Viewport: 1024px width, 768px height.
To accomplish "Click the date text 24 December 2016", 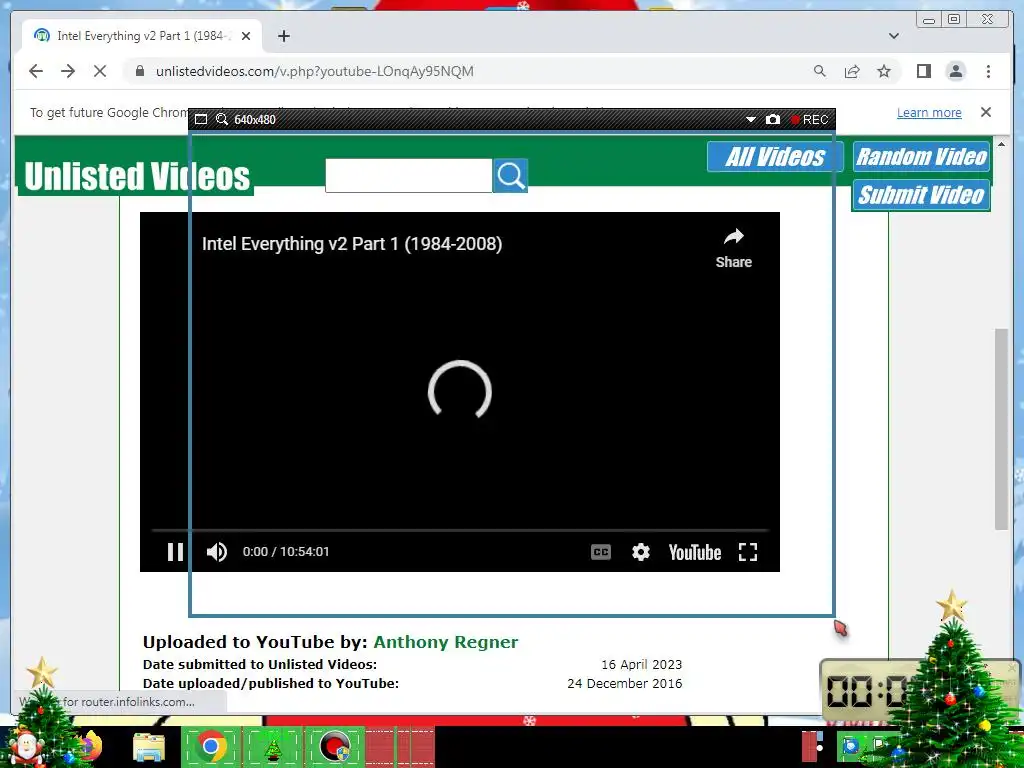I will coord(624,683).
